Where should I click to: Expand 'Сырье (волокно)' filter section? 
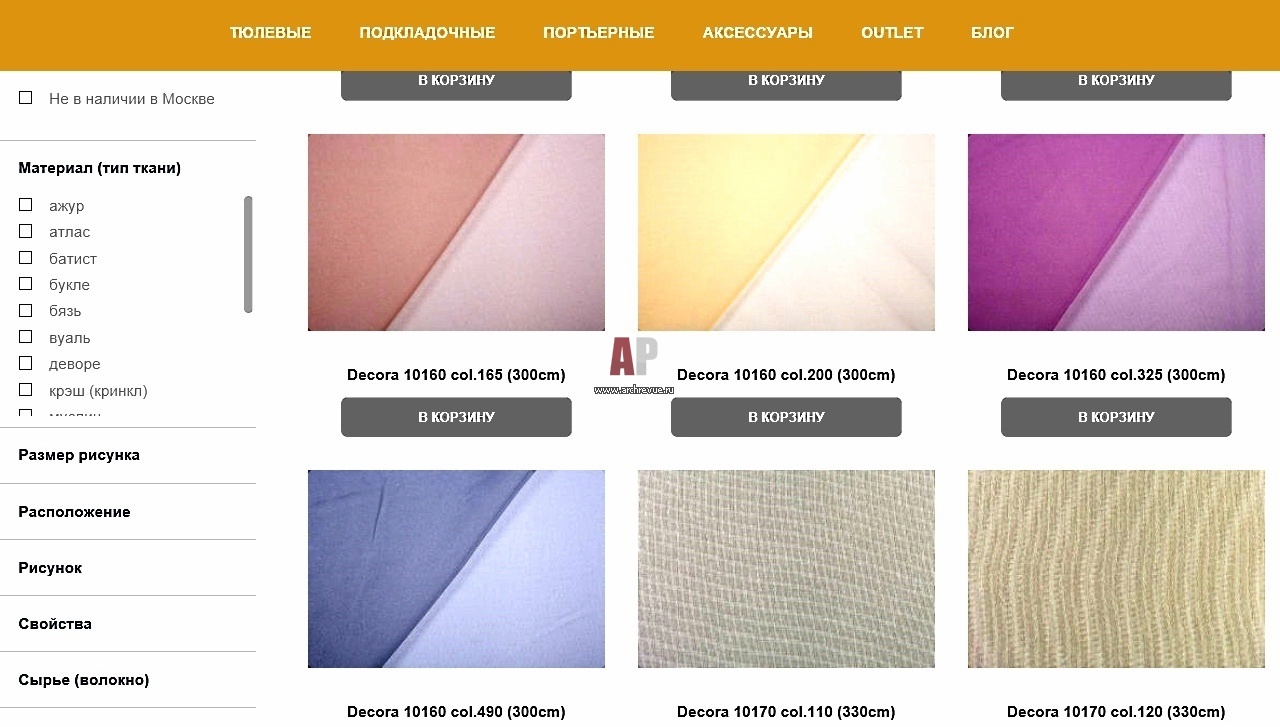pyautogui.click(x=128, y=679)
